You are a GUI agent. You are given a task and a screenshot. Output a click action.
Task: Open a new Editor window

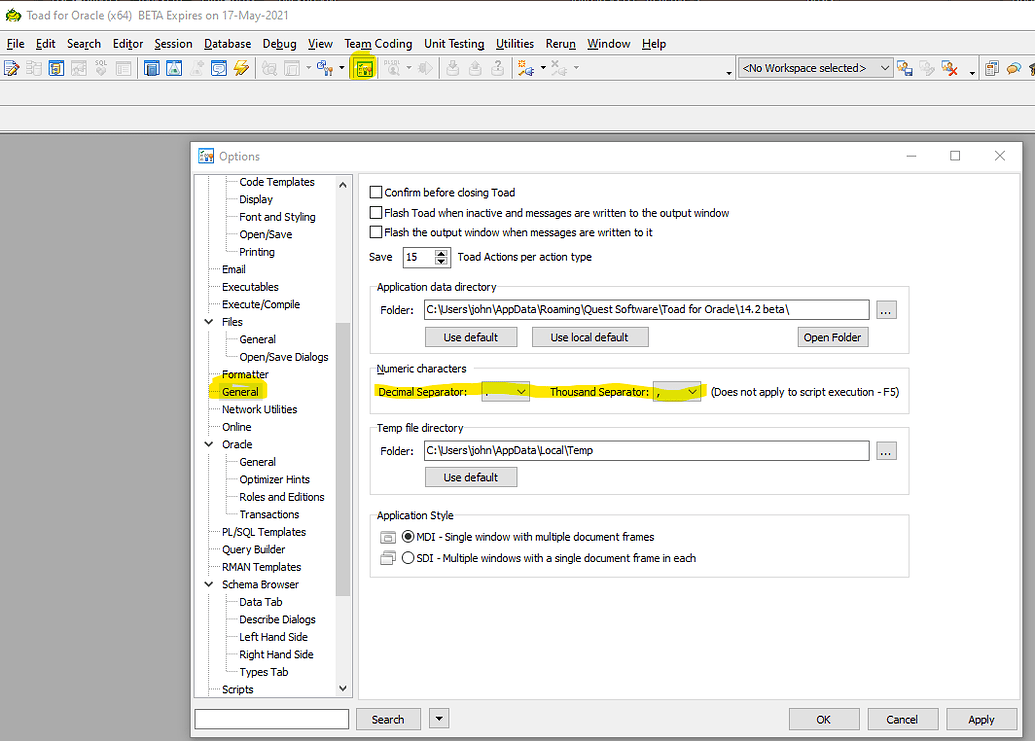point(11,68)
